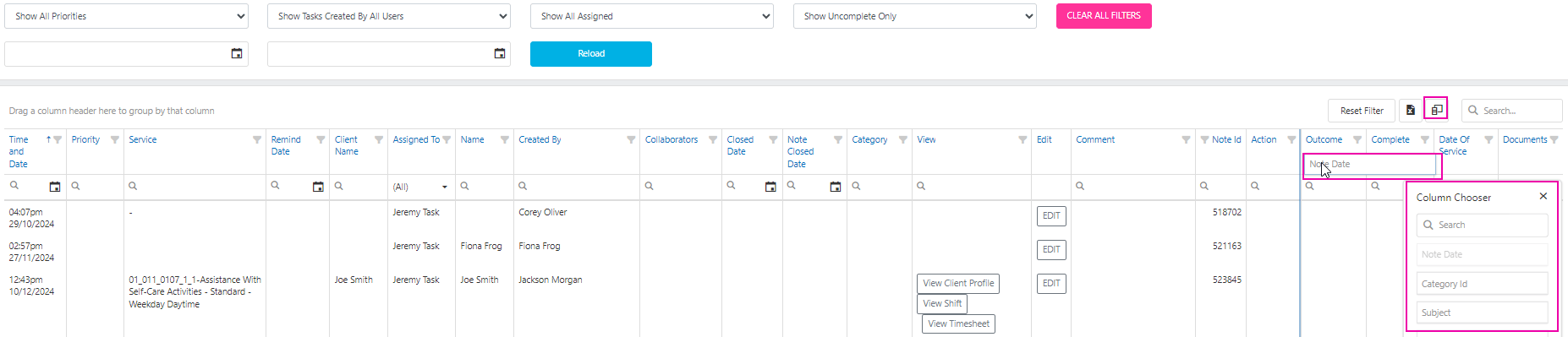Open calendar in Note Closed Date filter row
Image resolution: width=1568 pixels, height=337 pixels.
(836, 187)
